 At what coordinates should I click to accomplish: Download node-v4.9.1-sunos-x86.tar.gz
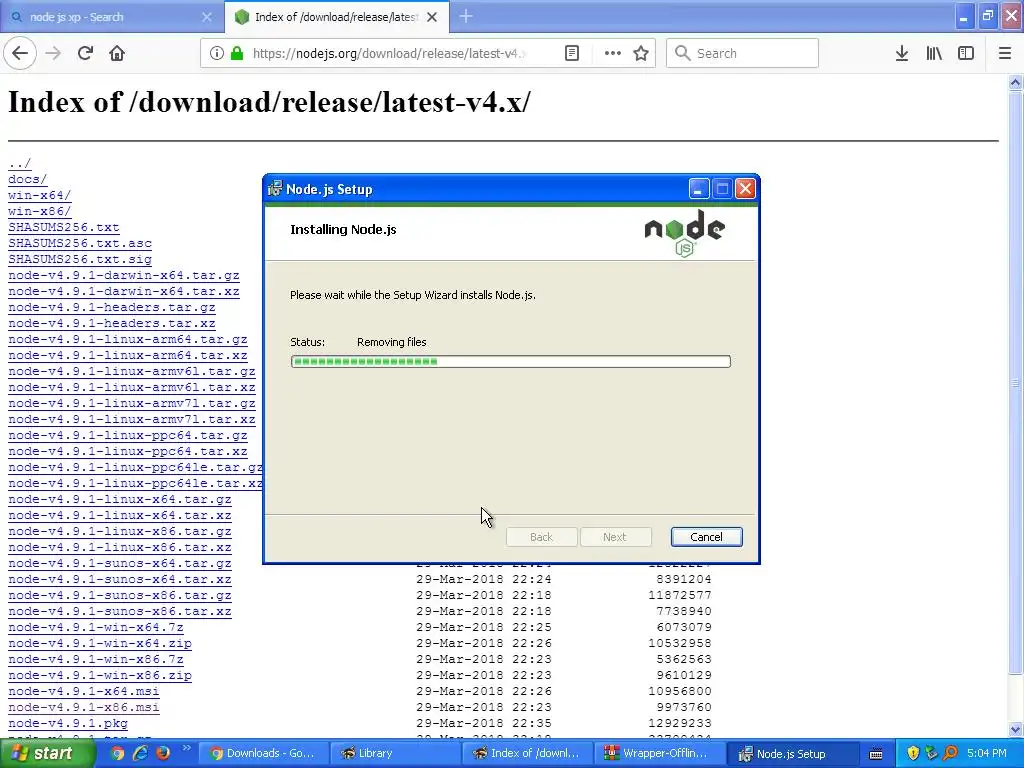click(x=120, y=595)
